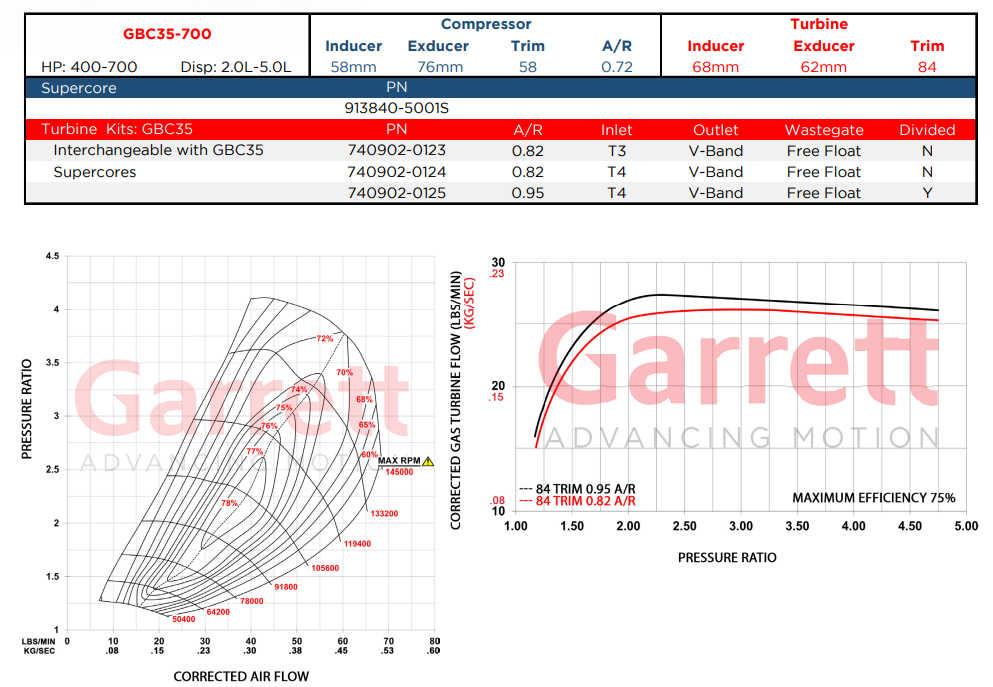Click the turbine inducer value 68mm

click(716, 67)
